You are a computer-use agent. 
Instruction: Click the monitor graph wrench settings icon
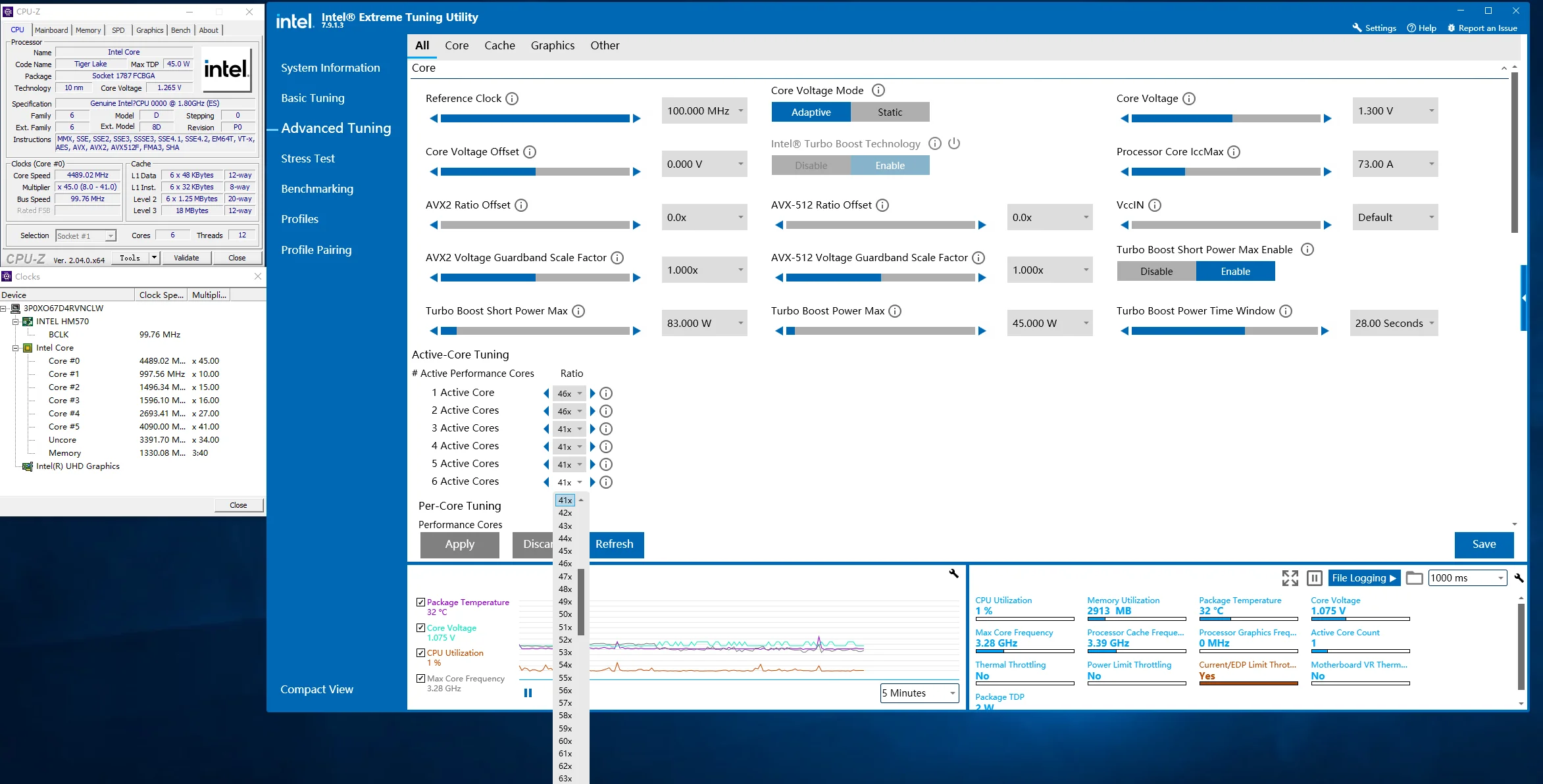point(953,574)
